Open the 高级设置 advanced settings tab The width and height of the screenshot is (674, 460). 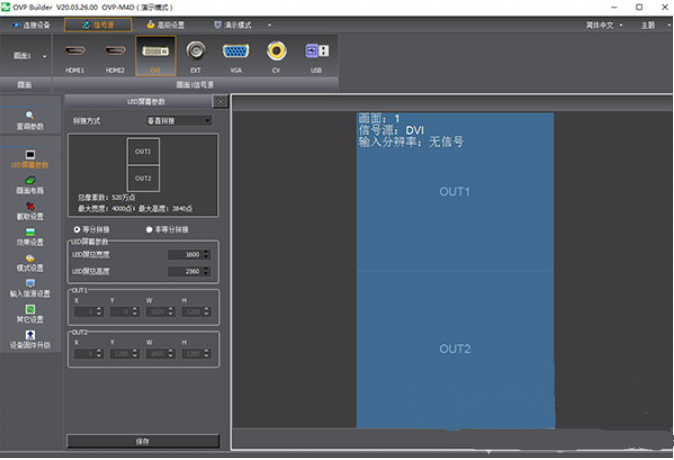[x=165, y=25]
